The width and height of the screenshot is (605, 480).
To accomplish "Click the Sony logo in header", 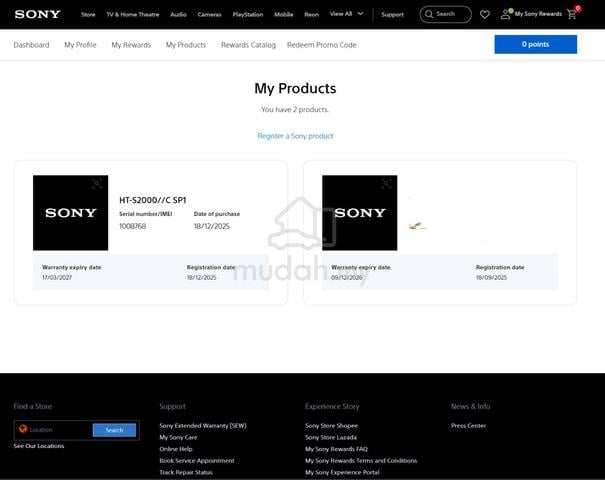I will pyautogui.click(x=37, y=14).
